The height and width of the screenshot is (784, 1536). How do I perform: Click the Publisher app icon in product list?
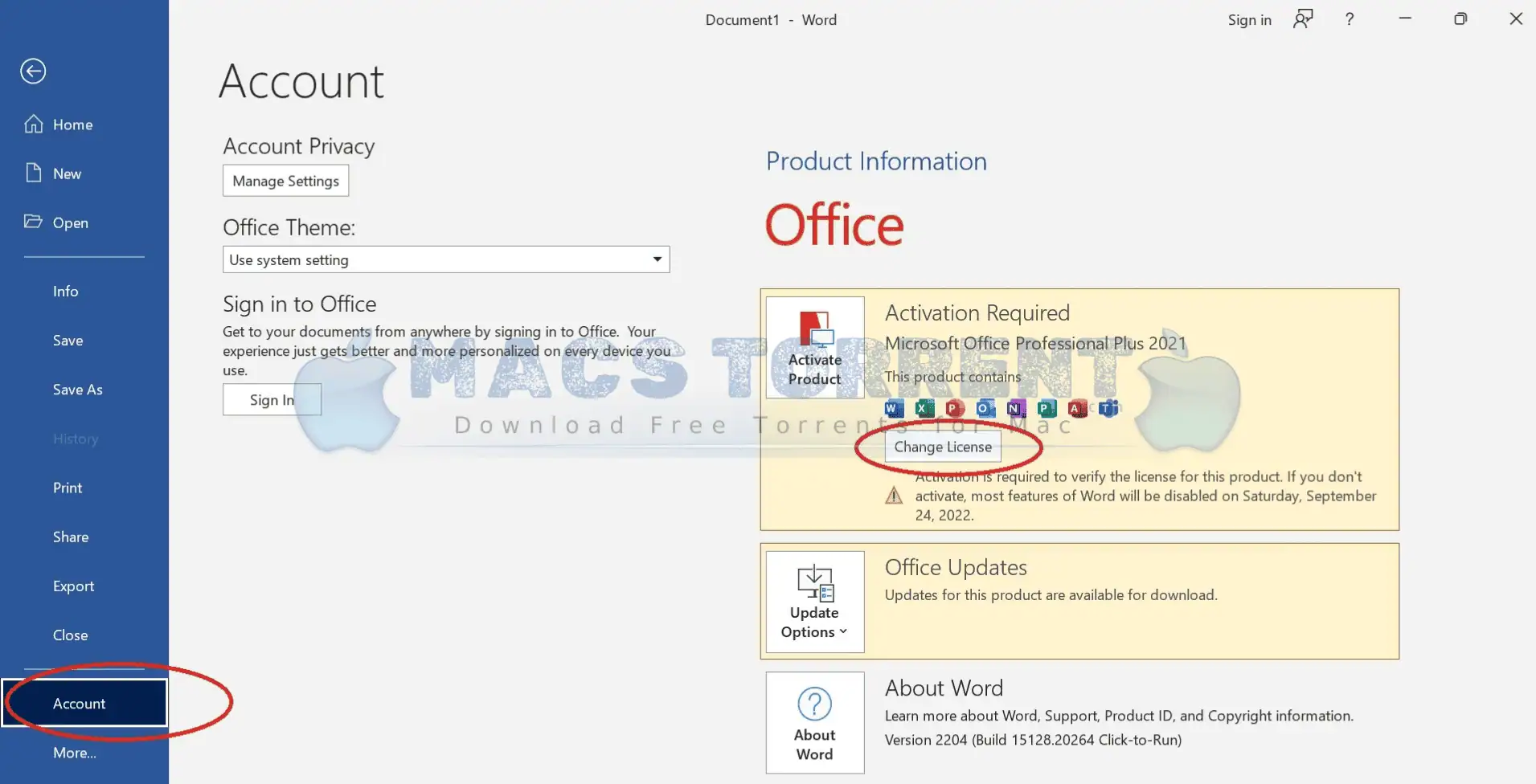pyautogui.click(x=1047, y=408)
